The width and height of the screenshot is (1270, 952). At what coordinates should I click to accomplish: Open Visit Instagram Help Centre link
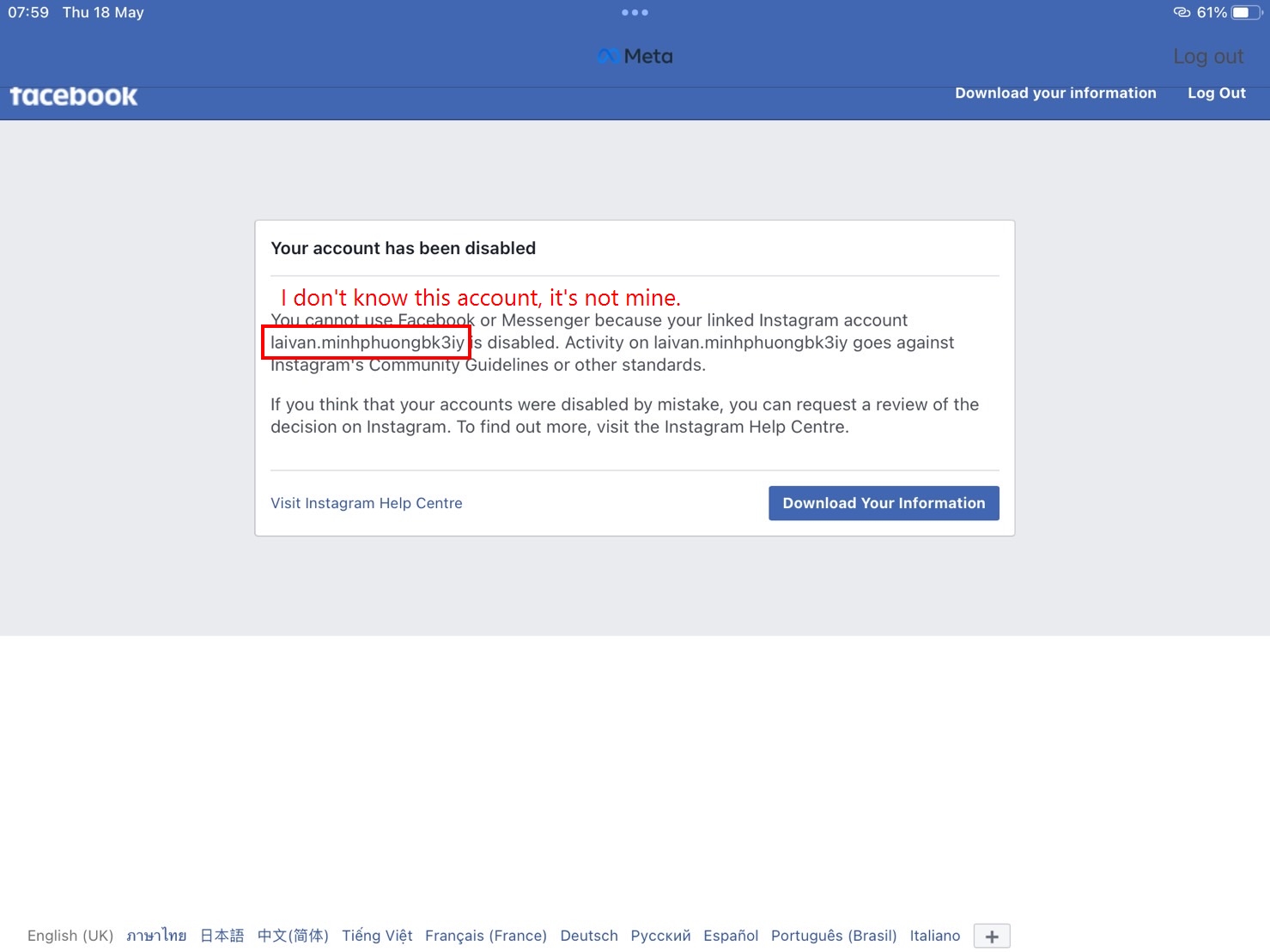(x=367, y=503)
